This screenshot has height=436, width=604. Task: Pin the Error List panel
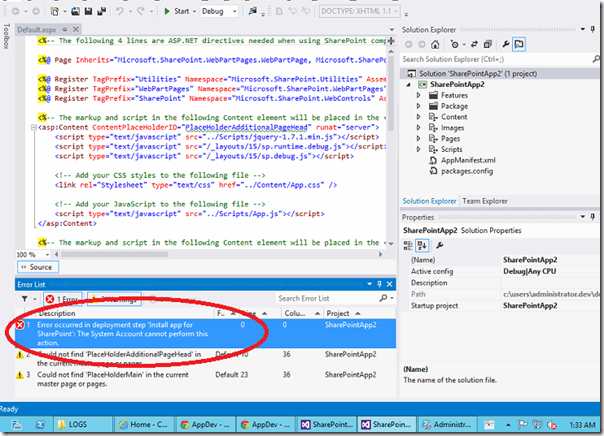(379, 284)
